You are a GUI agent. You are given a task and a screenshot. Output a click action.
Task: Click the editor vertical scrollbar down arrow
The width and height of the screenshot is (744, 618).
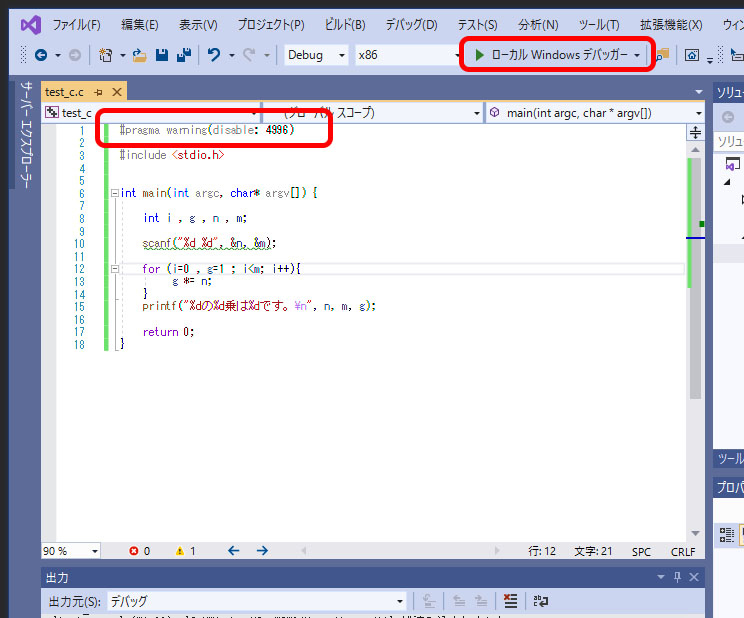[x=695, y=534]
